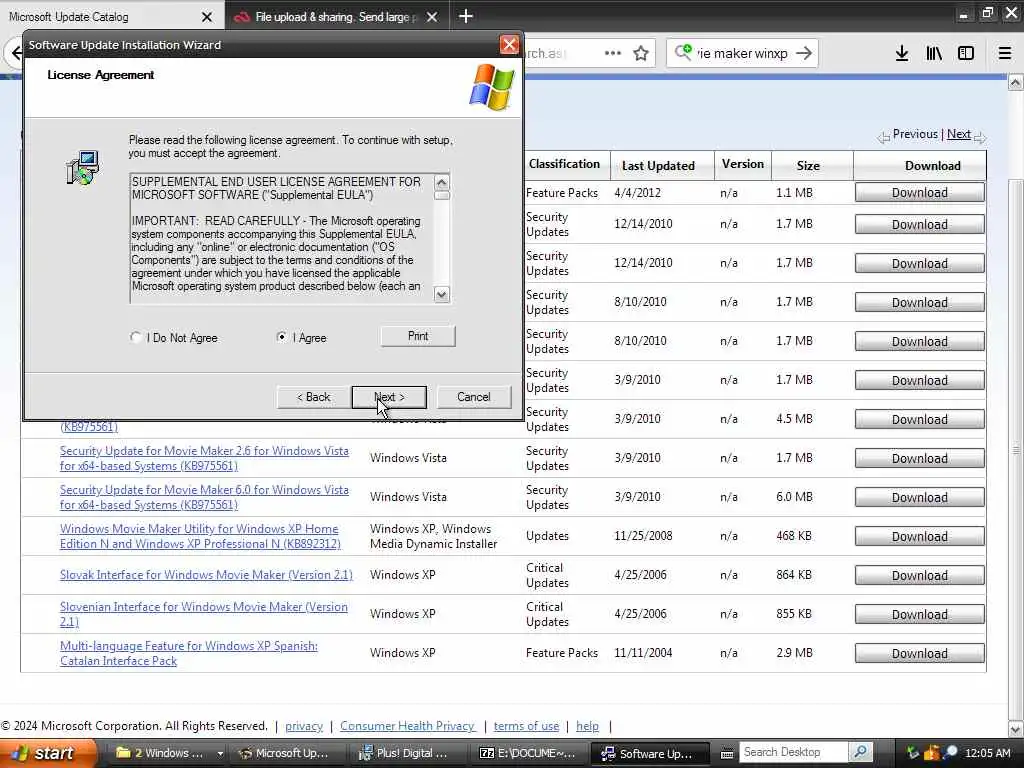This screenshot has width=1024, height=768.
Task: Submit the search with the arrow button
Action: [x=805, y=53]
